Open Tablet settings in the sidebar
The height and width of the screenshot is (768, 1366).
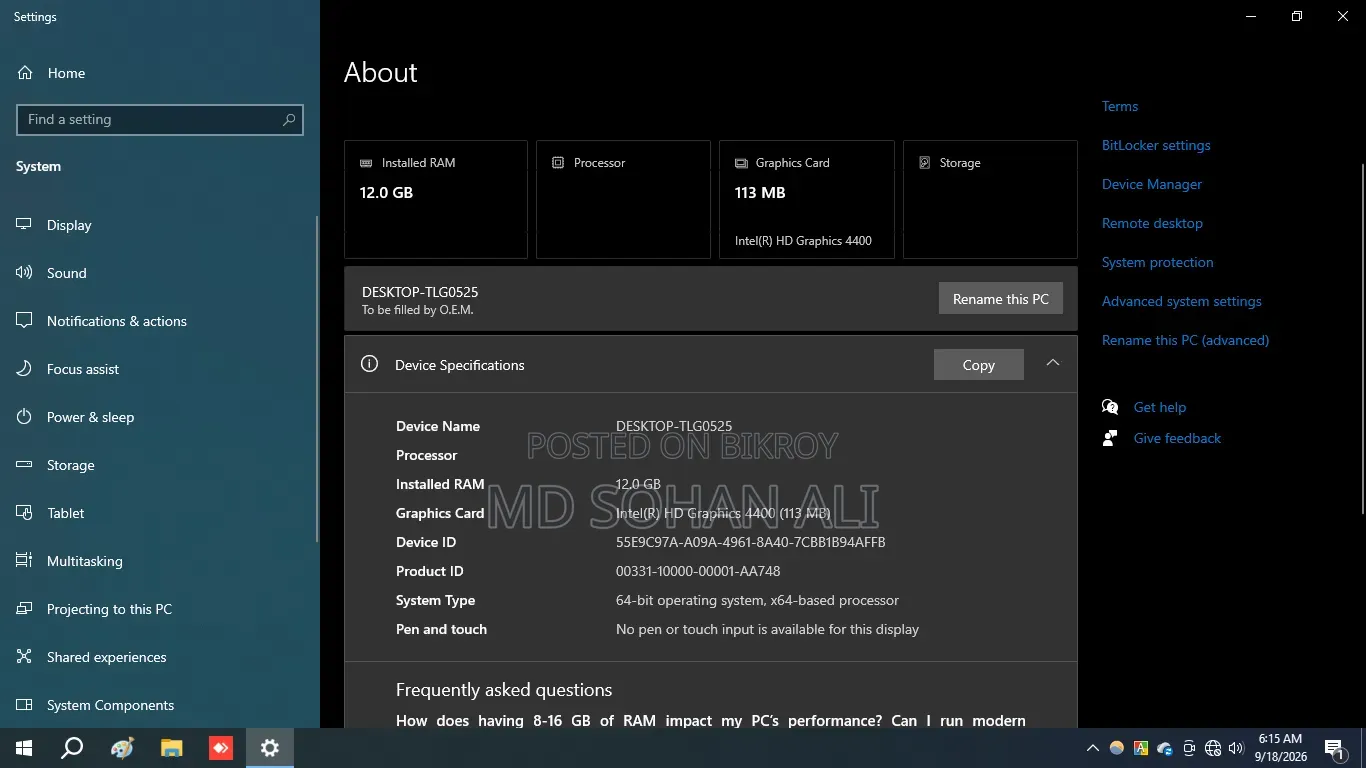point(160,513)
